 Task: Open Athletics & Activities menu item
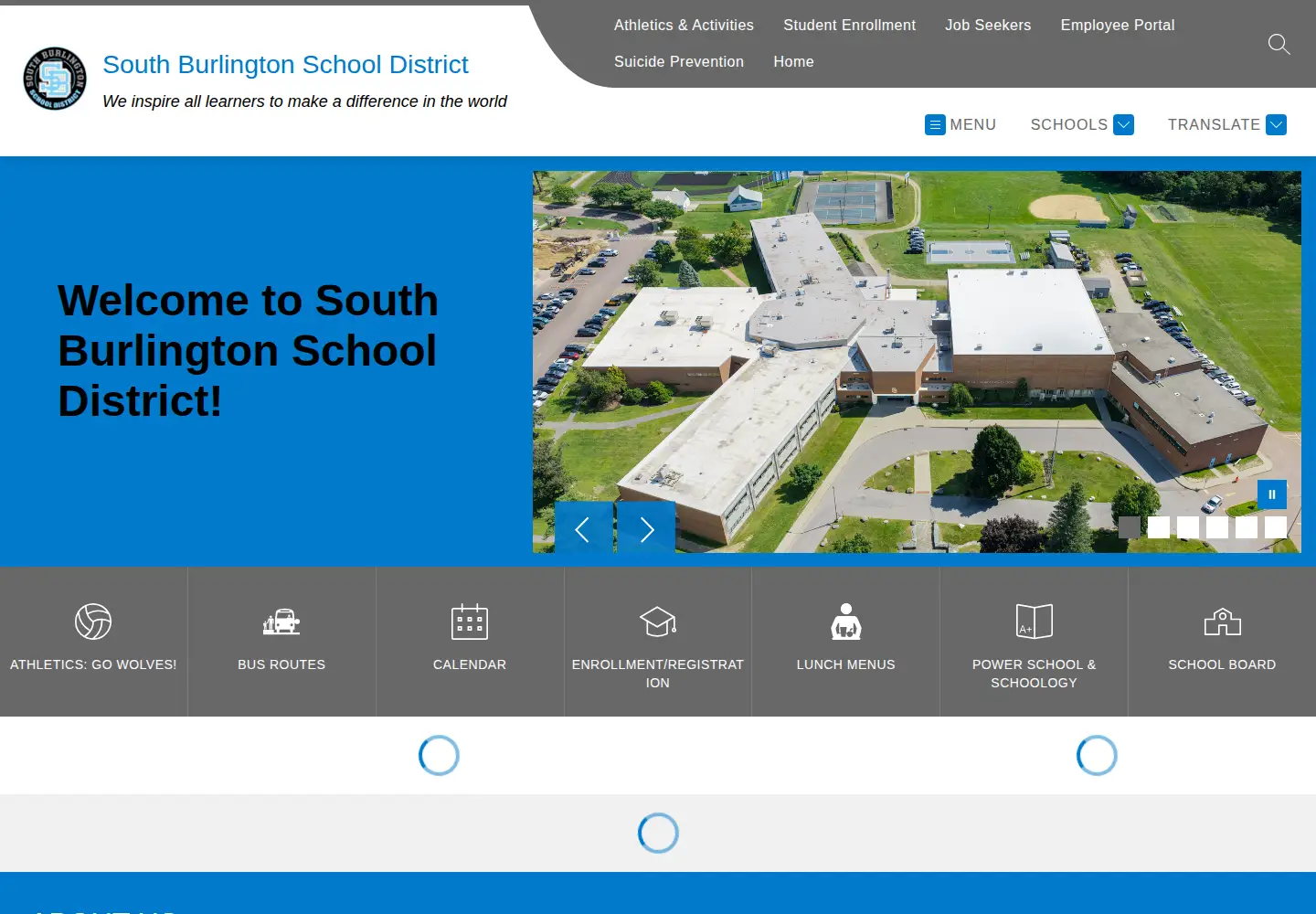click(684, 26)
